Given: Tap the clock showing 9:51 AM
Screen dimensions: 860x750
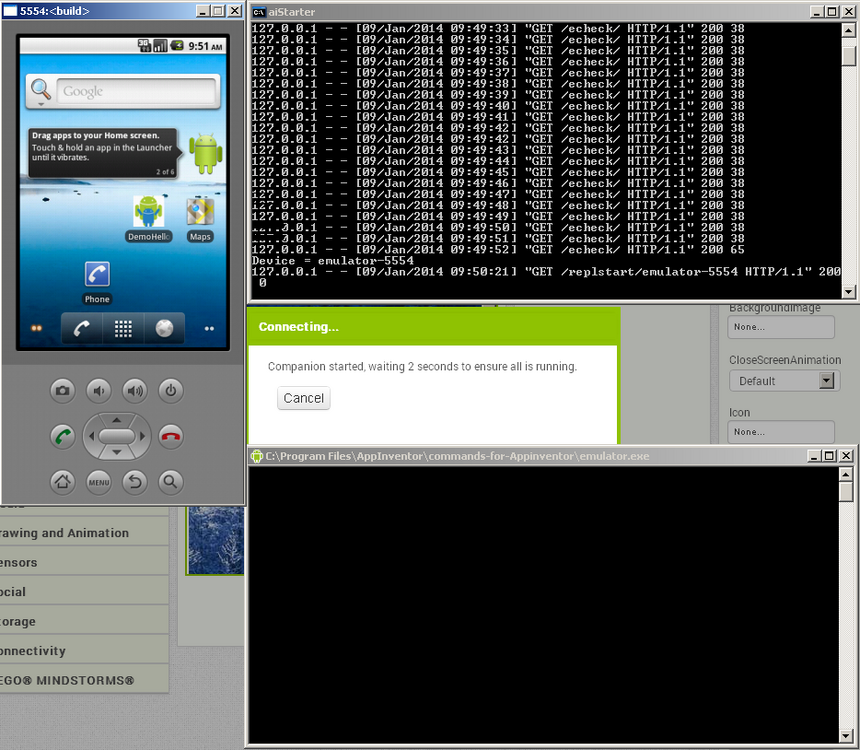Looking at the screenshot, I should [x=206, y=47].
